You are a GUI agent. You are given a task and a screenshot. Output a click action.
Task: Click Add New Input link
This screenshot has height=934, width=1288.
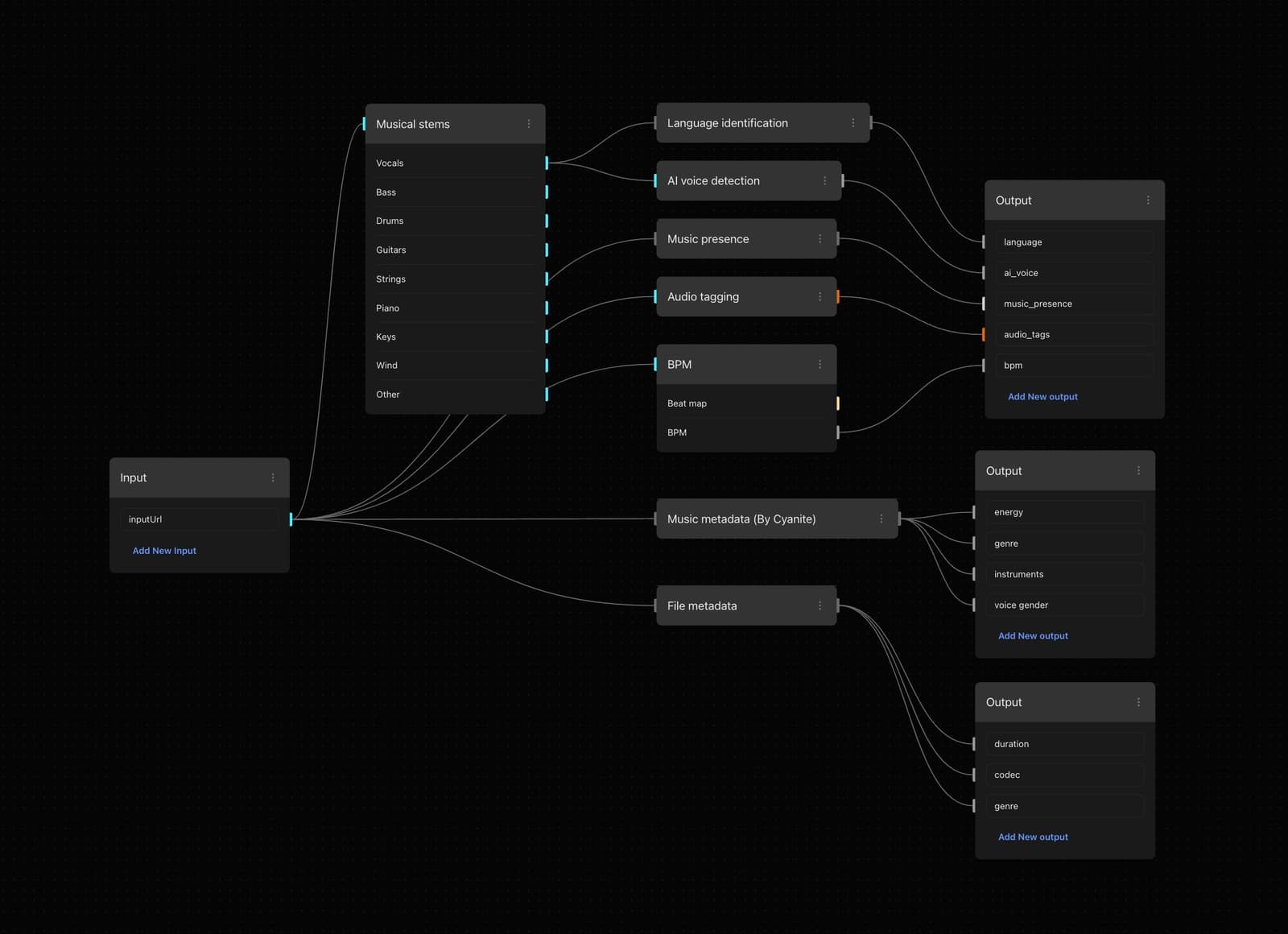point(164,551)
